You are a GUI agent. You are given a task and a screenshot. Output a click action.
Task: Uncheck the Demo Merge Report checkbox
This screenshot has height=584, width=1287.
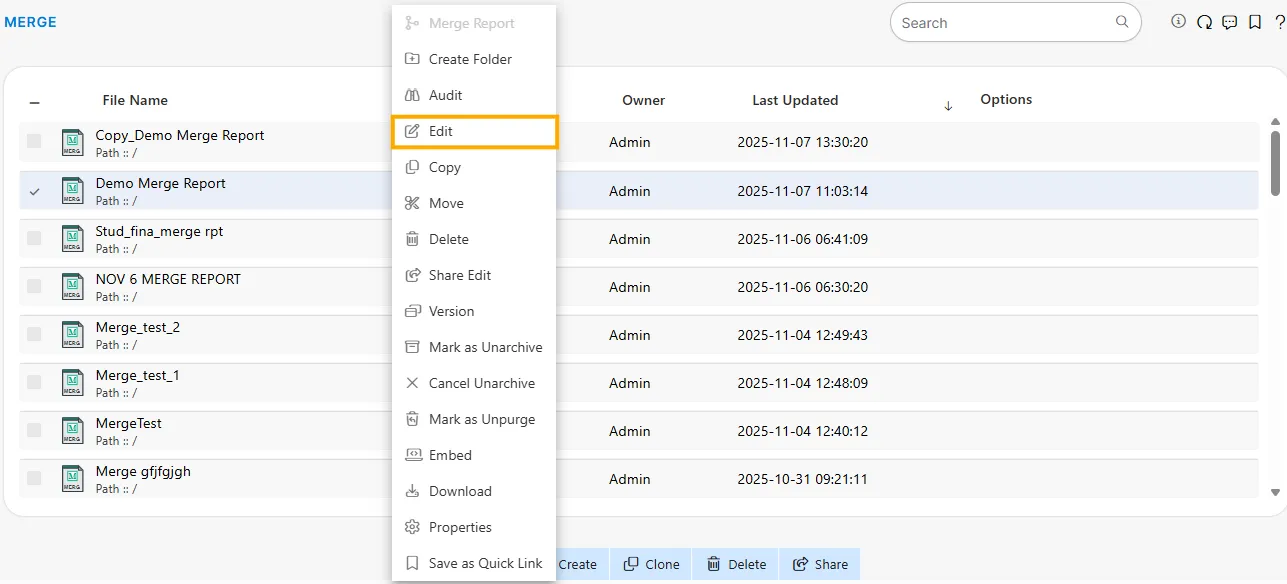pos(35,191)
